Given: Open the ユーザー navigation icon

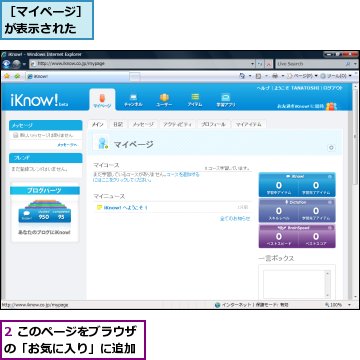Looking at the screenshot, I should pyautogui.click(x=164, y=100).
